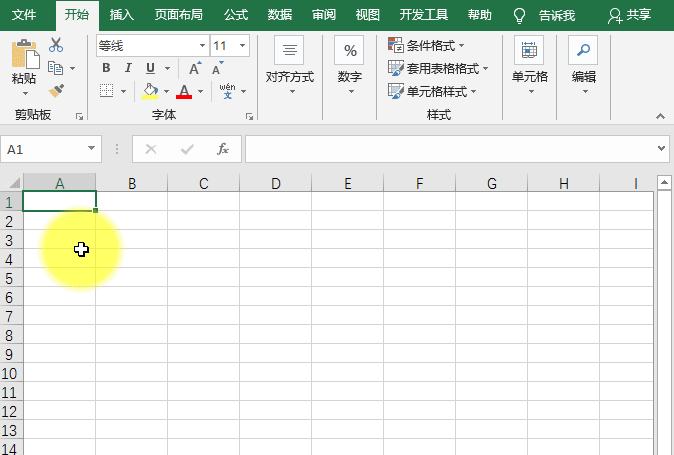Viewport: 674px width, 455px height.
Task: Click the Paste clipboard icon
Action: coord(25,54)
